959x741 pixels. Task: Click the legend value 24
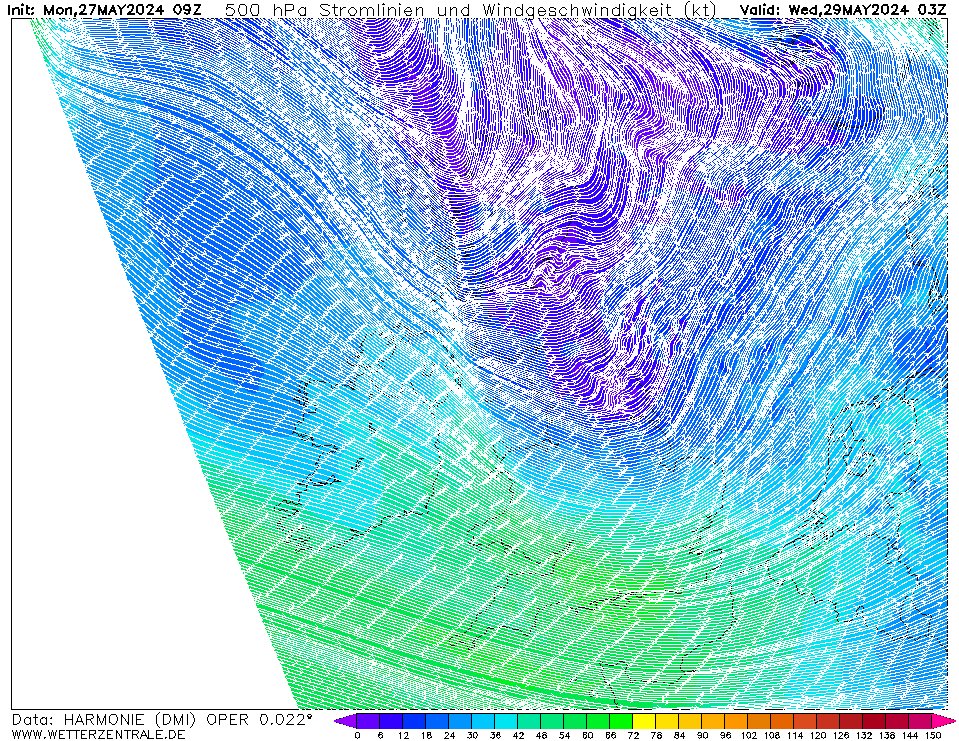click(449, 735)
